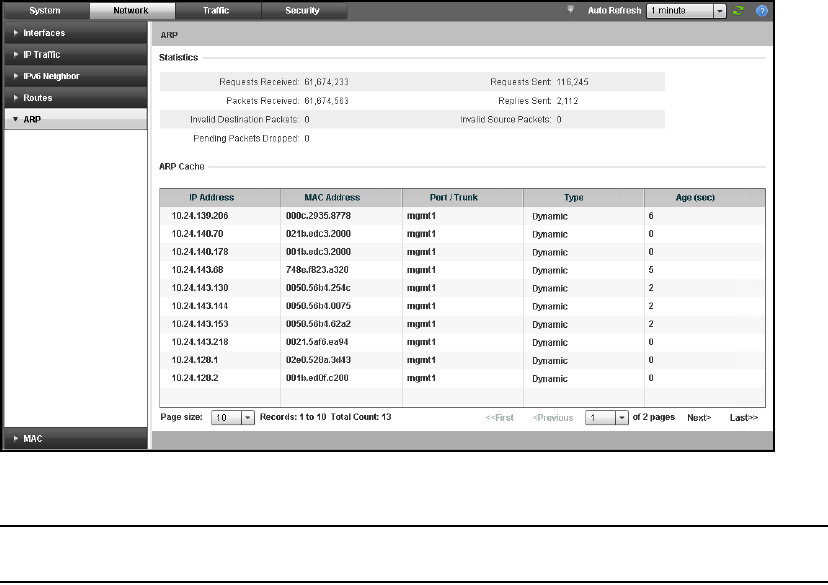
Task: Open the Auto Refresh interval dropdown
Action: click(719, 11)
